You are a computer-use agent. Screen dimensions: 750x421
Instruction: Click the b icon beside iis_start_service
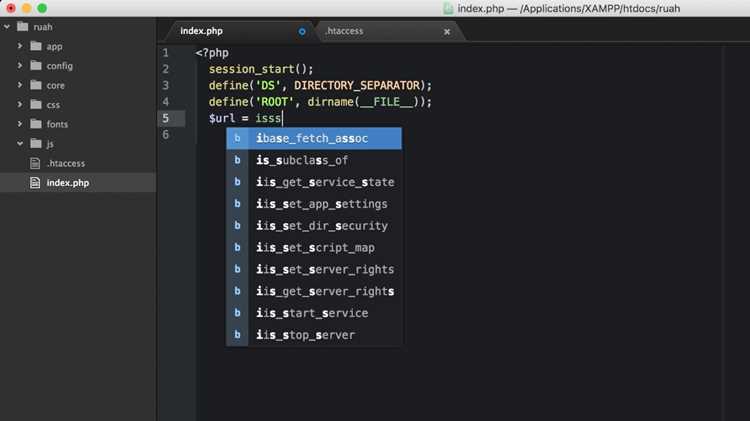tap(237, 313)
